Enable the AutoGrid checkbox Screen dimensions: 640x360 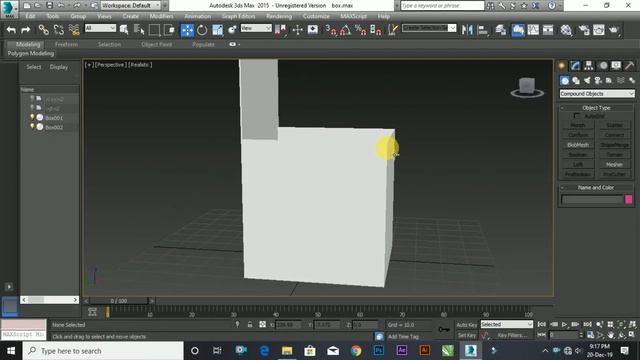click(x=576, y=116)
